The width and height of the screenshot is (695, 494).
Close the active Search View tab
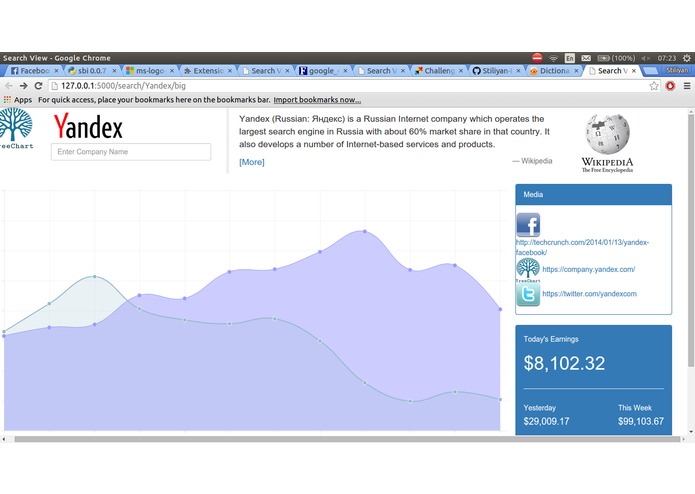(634, 71)
